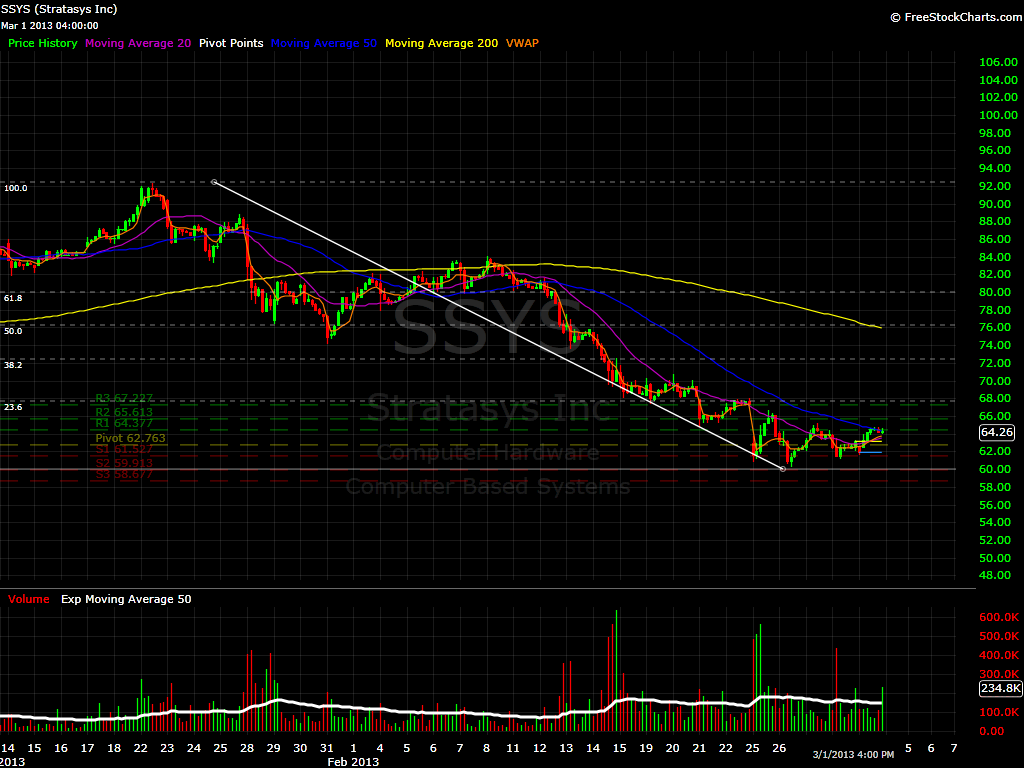The width and height of the screenshot is (1024, 768).
Task: Click the Feb 2013 axis label
Action: coord(352,762)
